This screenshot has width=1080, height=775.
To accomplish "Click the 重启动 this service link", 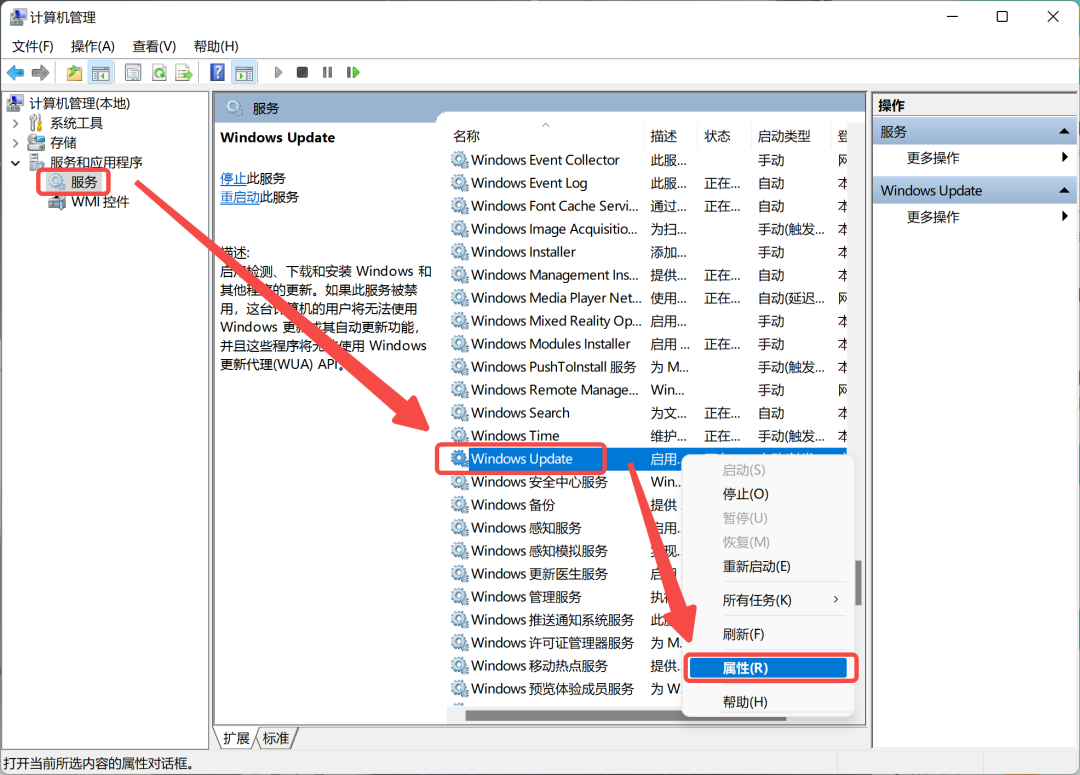I will click(240, 197).
